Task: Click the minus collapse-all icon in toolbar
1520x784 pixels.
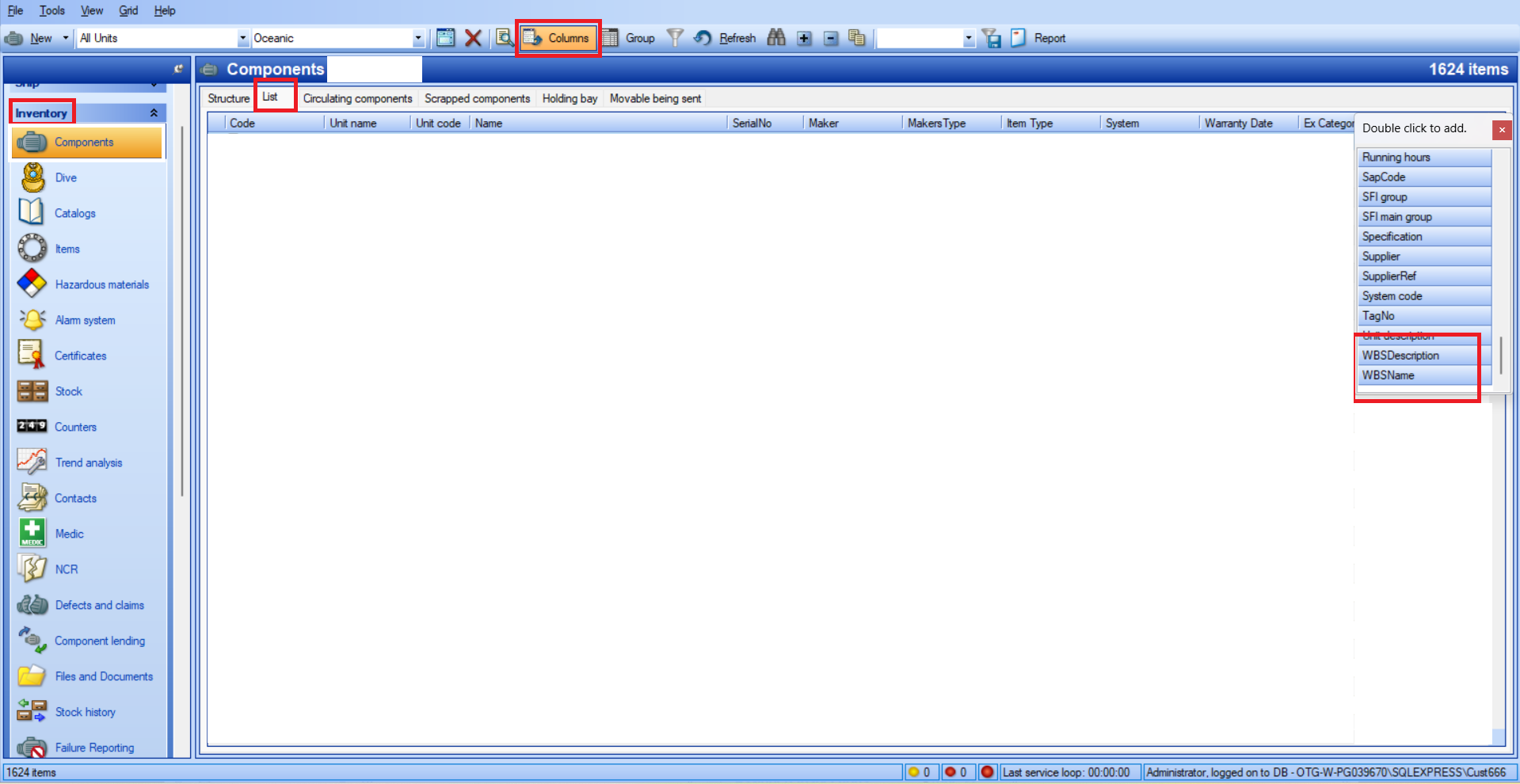Action: click(x=831, y=38)
